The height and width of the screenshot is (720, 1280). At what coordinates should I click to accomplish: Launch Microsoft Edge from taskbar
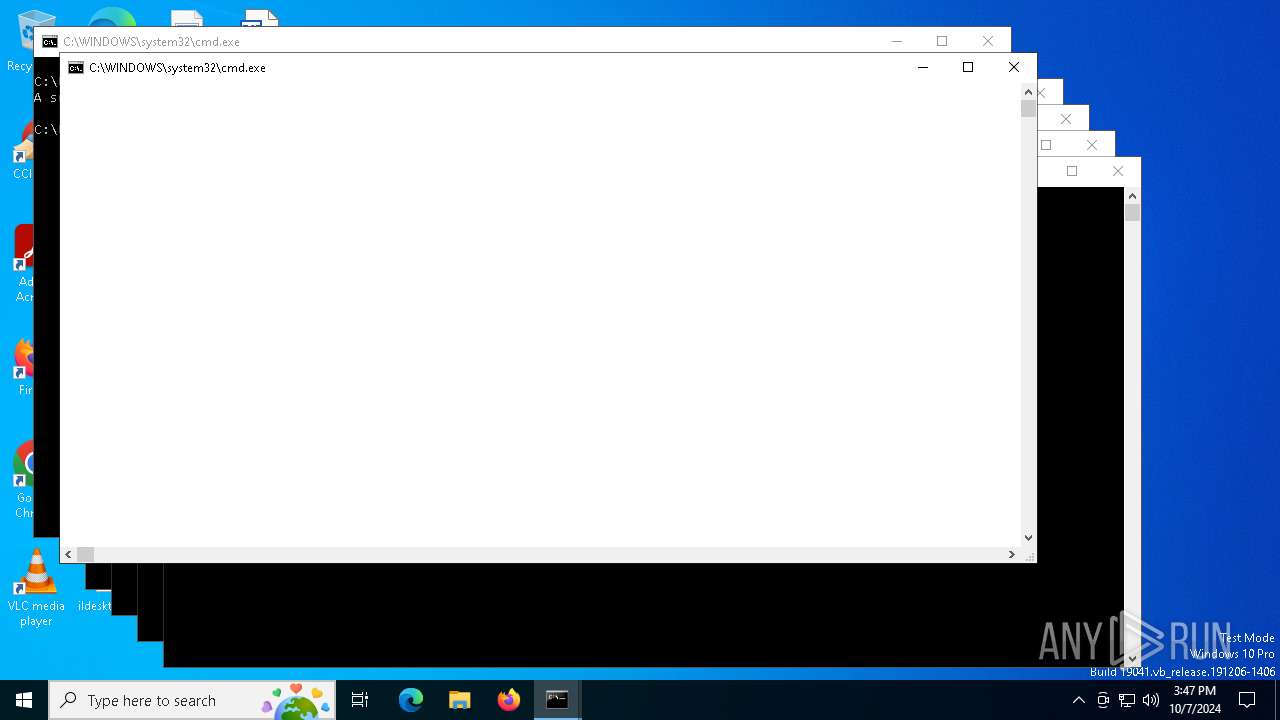point(411,700)
